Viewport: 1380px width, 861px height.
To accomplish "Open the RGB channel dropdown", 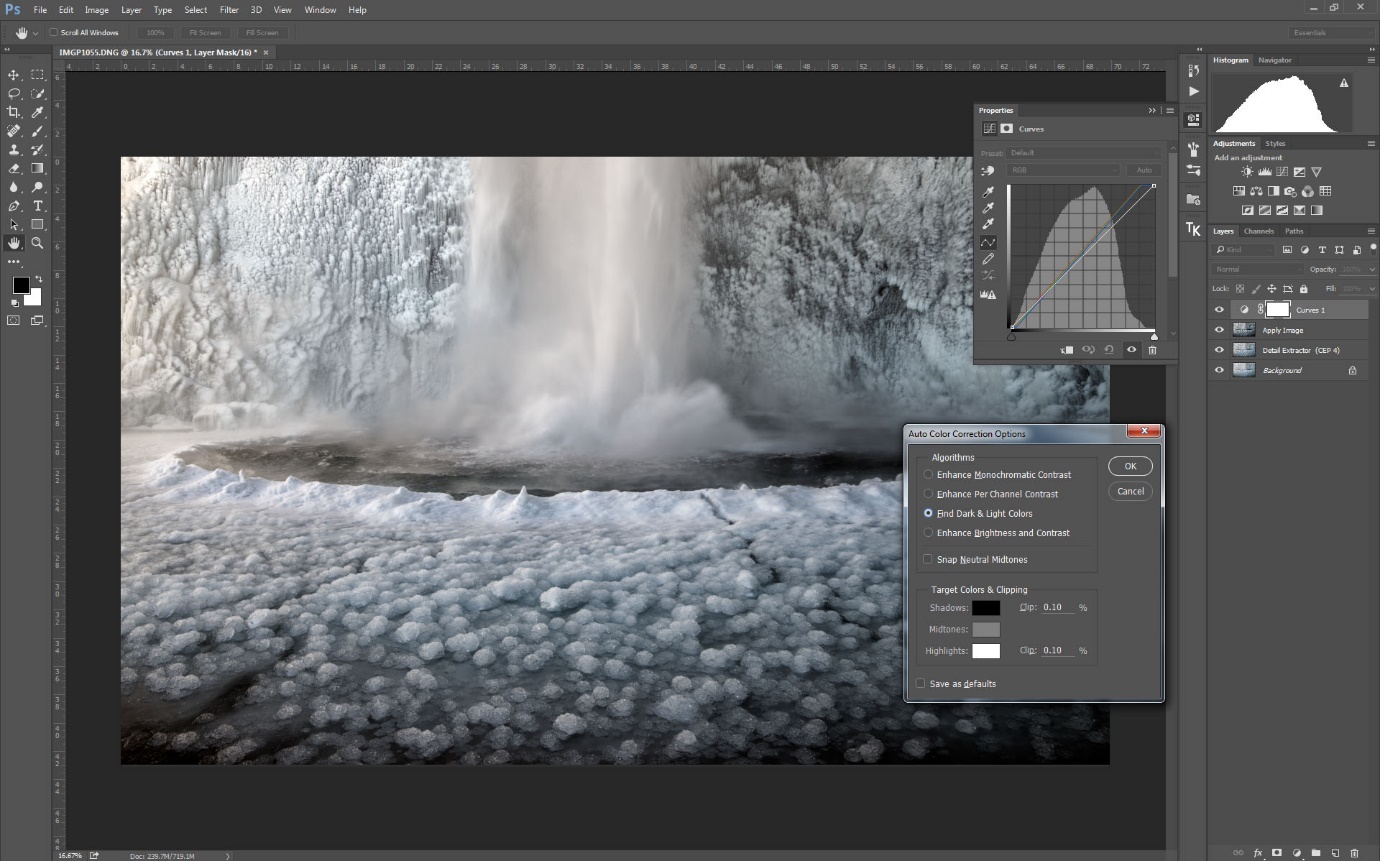I will pyautogui.click(x=1065, y=170).
